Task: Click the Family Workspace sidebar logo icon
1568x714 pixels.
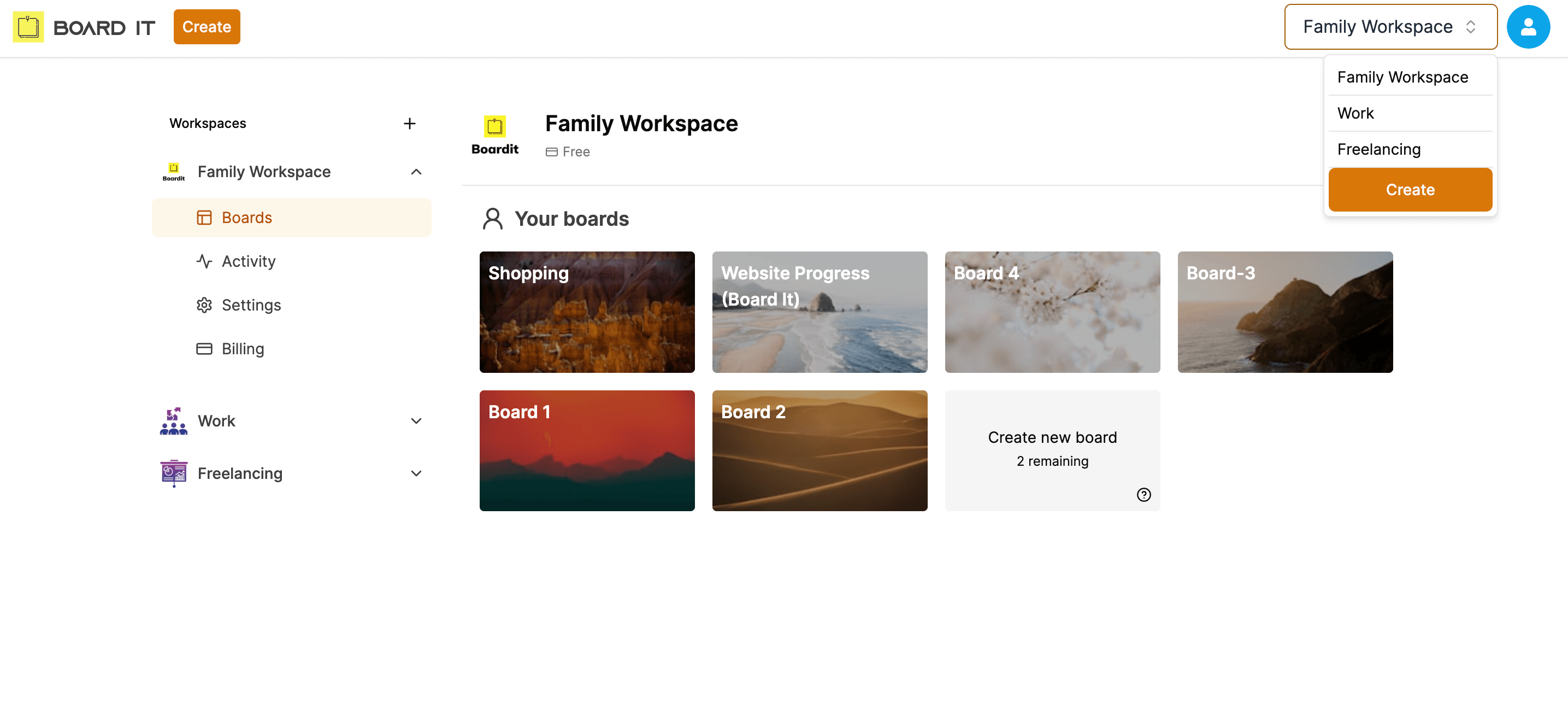Action: click(174, 172)
